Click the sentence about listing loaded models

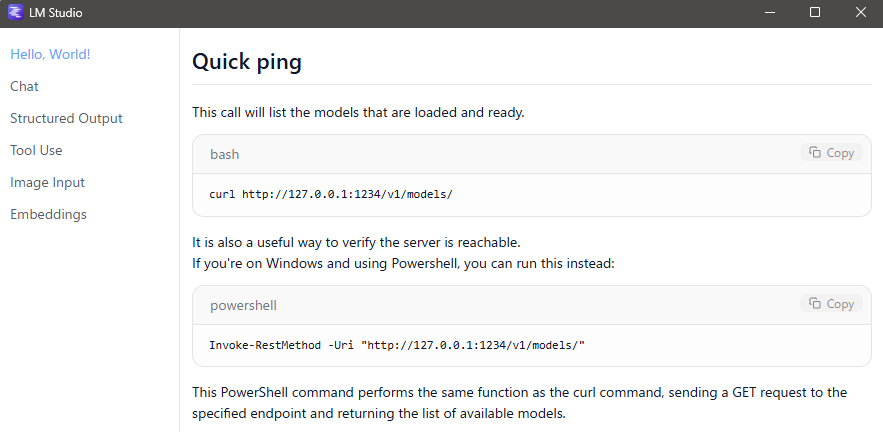click(358, 112)
